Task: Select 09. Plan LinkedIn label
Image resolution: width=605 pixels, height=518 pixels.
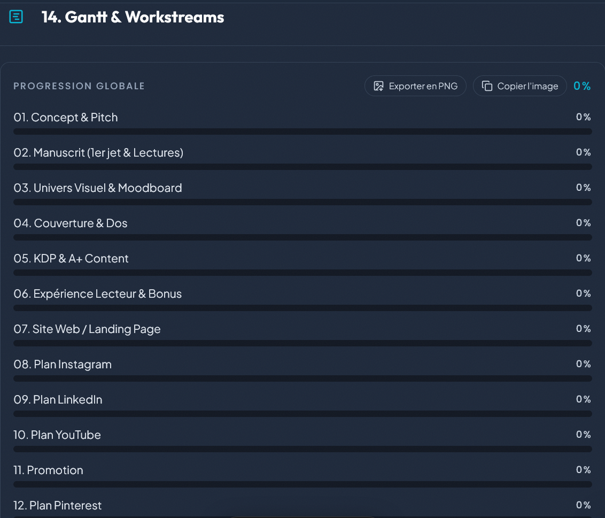Action: click(58, 400)
